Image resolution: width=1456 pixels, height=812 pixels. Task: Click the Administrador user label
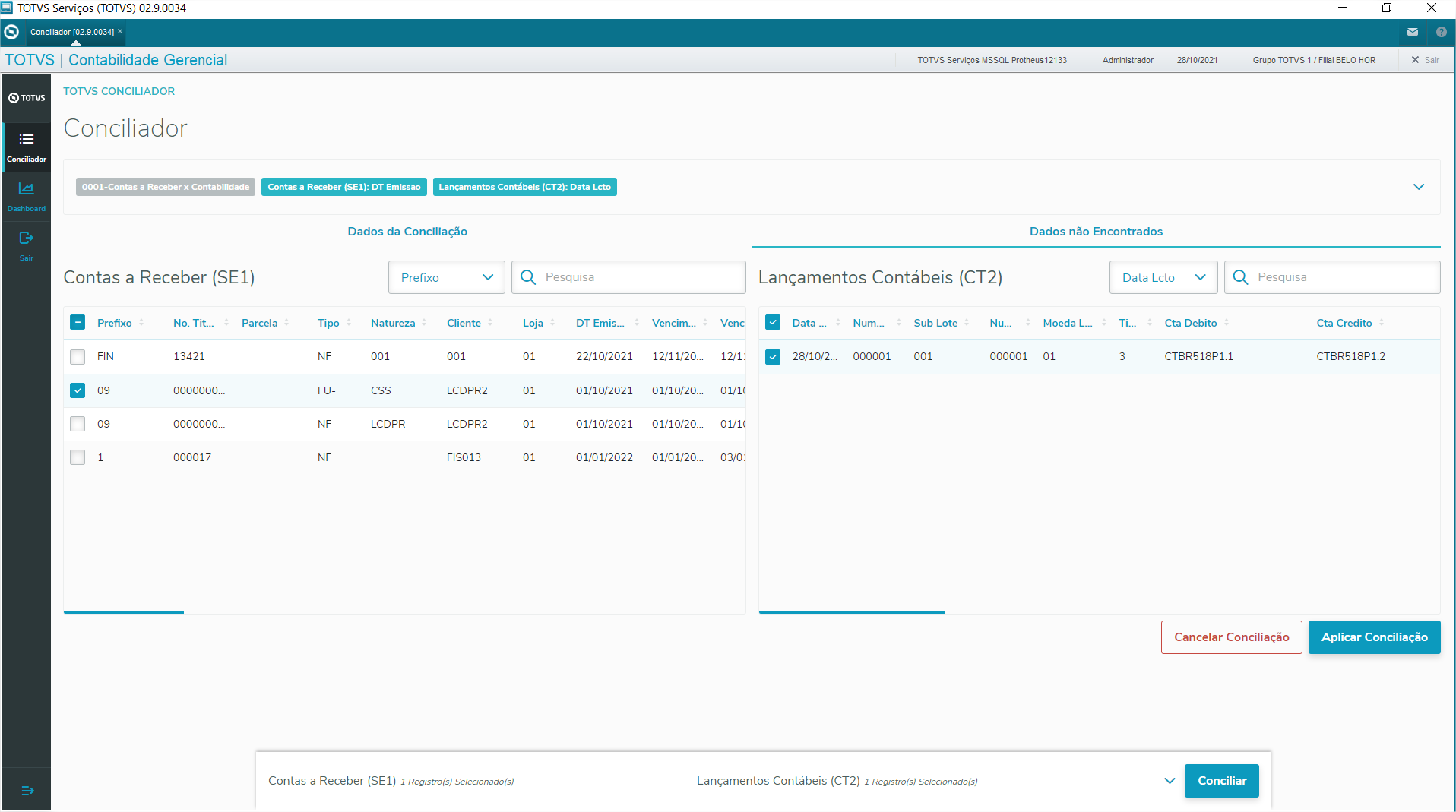tap(1128, 60)
